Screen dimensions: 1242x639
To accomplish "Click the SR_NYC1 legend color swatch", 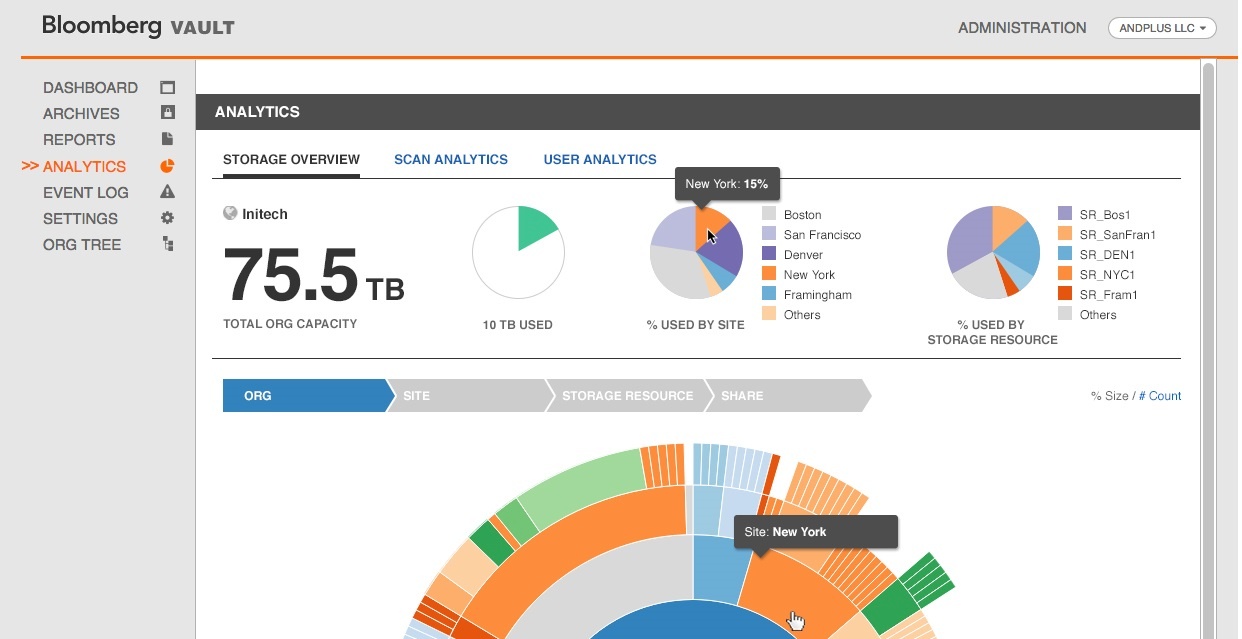I will click(x=1065, y=274).
